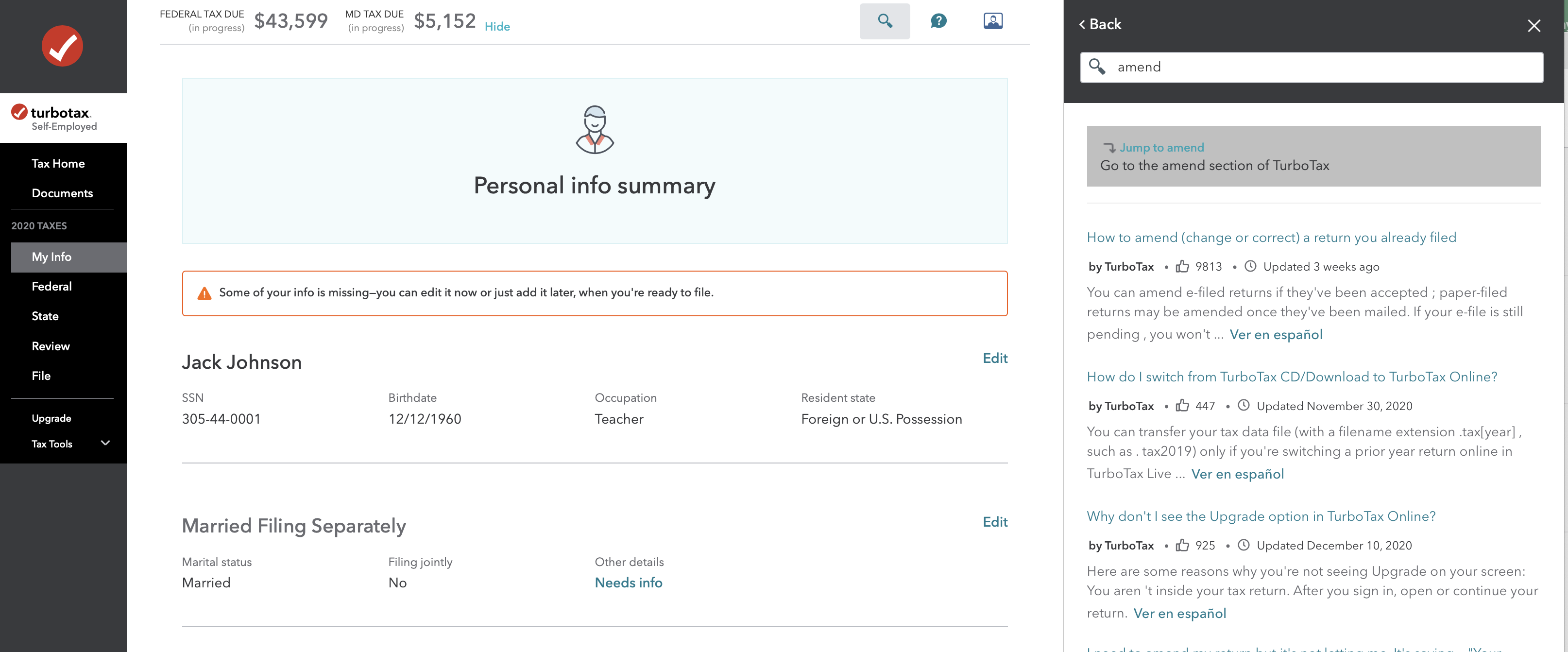
Task: Open How to amend a return article
Action: tap(1271, 238)
